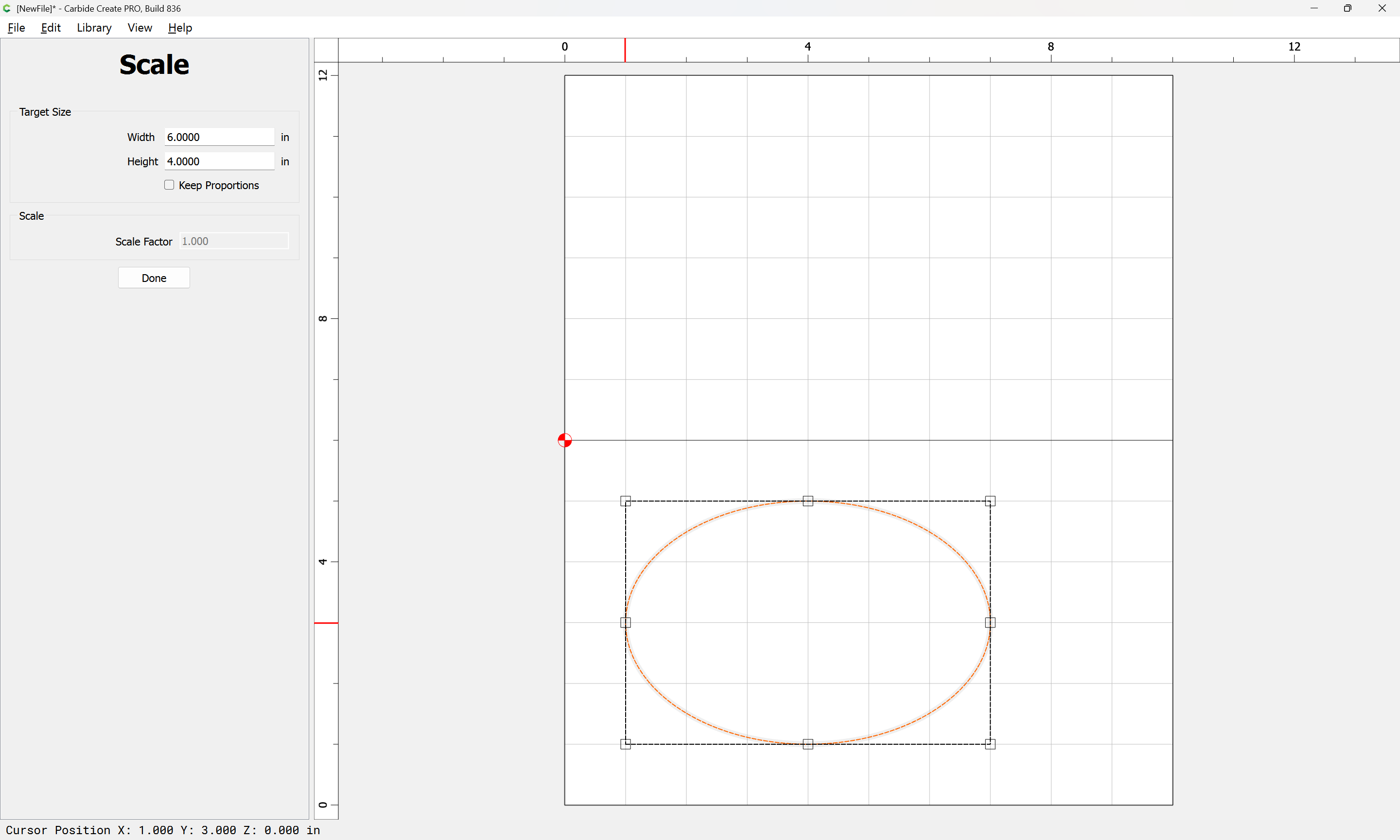Open the View menu
The height and width of the screenshot is (840, 1400).
(139, 28)
